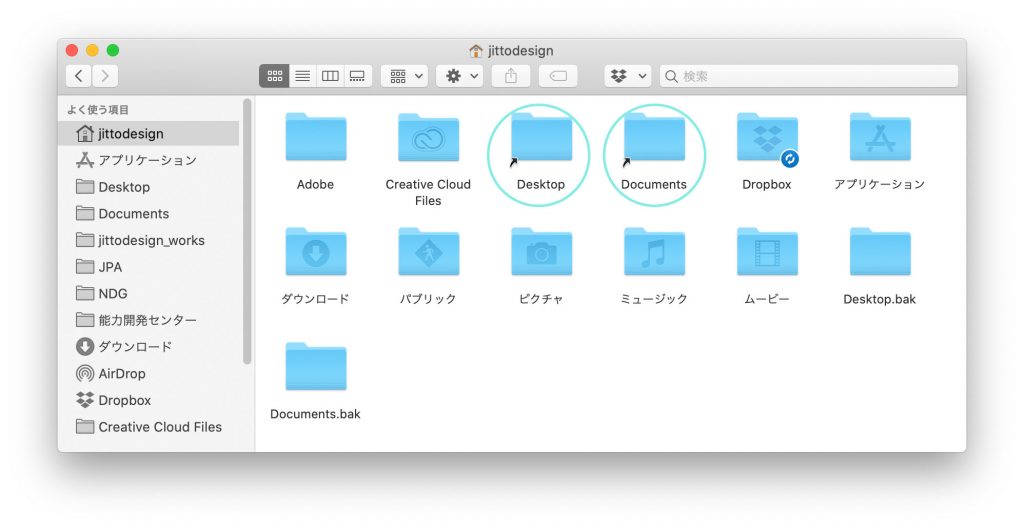1024x528 pixels.
Task: Select the Documents.bak folder
Action: pos(315,366)
